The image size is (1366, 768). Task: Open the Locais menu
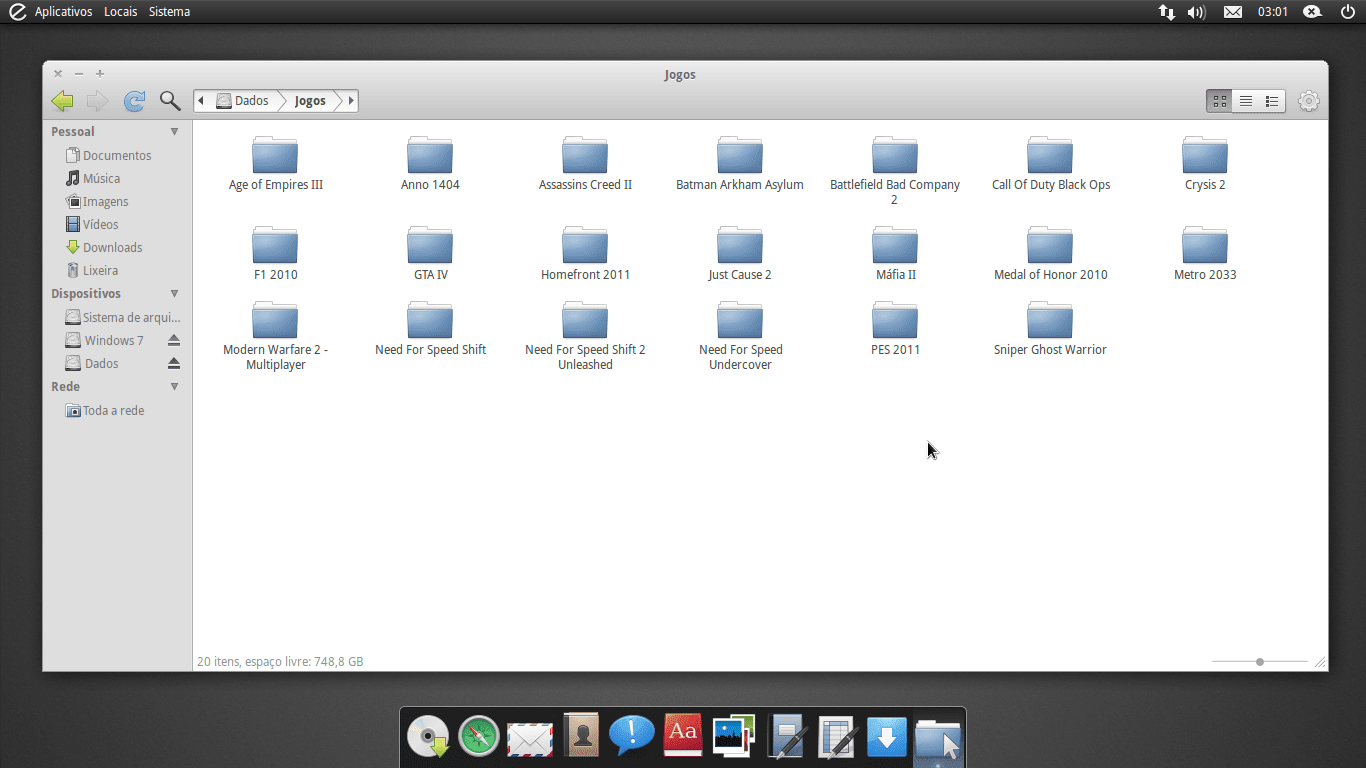[x=120, y=12]
